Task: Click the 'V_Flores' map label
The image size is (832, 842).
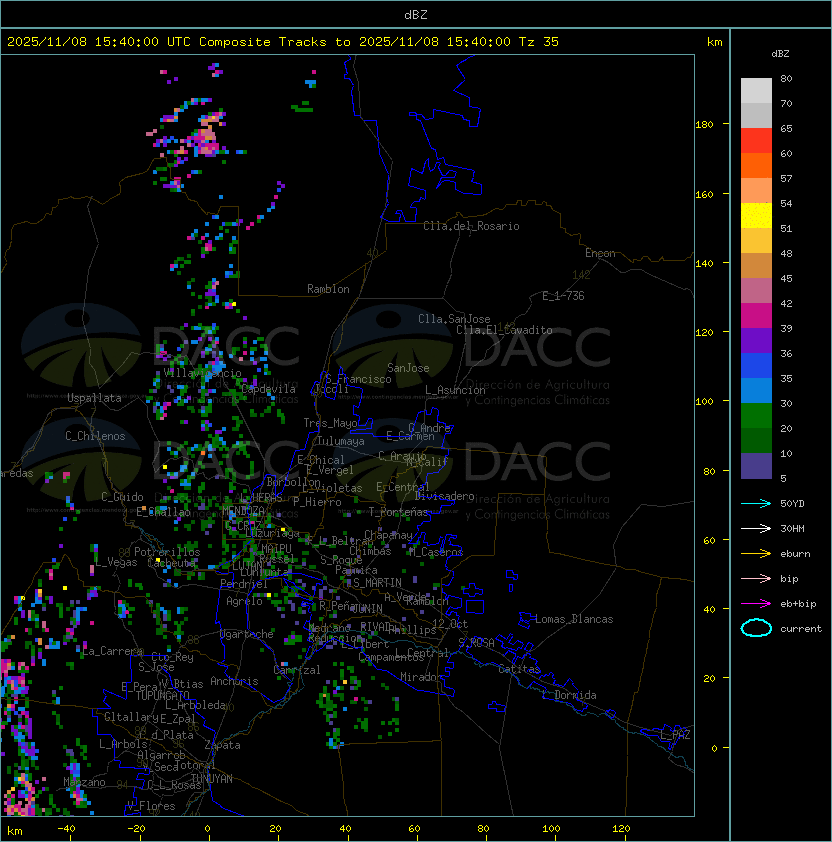Action: pyautogui.click(x=151, y=805)
